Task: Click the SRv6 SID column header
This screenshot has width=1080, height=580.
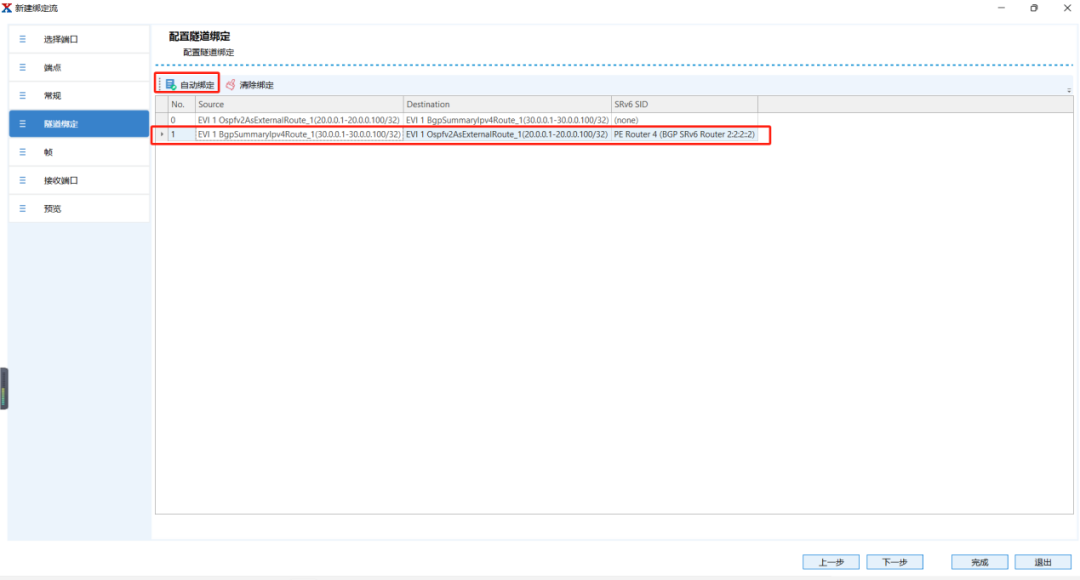Action: pyautogui.click(x=685, y=104)
